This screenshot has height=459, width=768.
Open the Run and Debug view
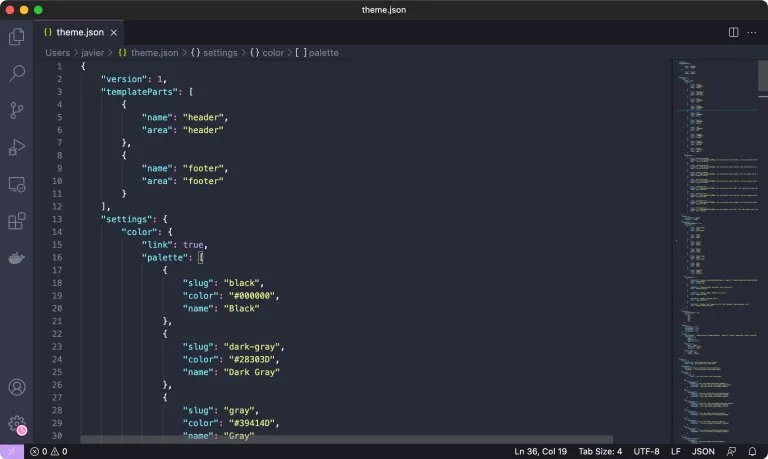pos(17,147)
